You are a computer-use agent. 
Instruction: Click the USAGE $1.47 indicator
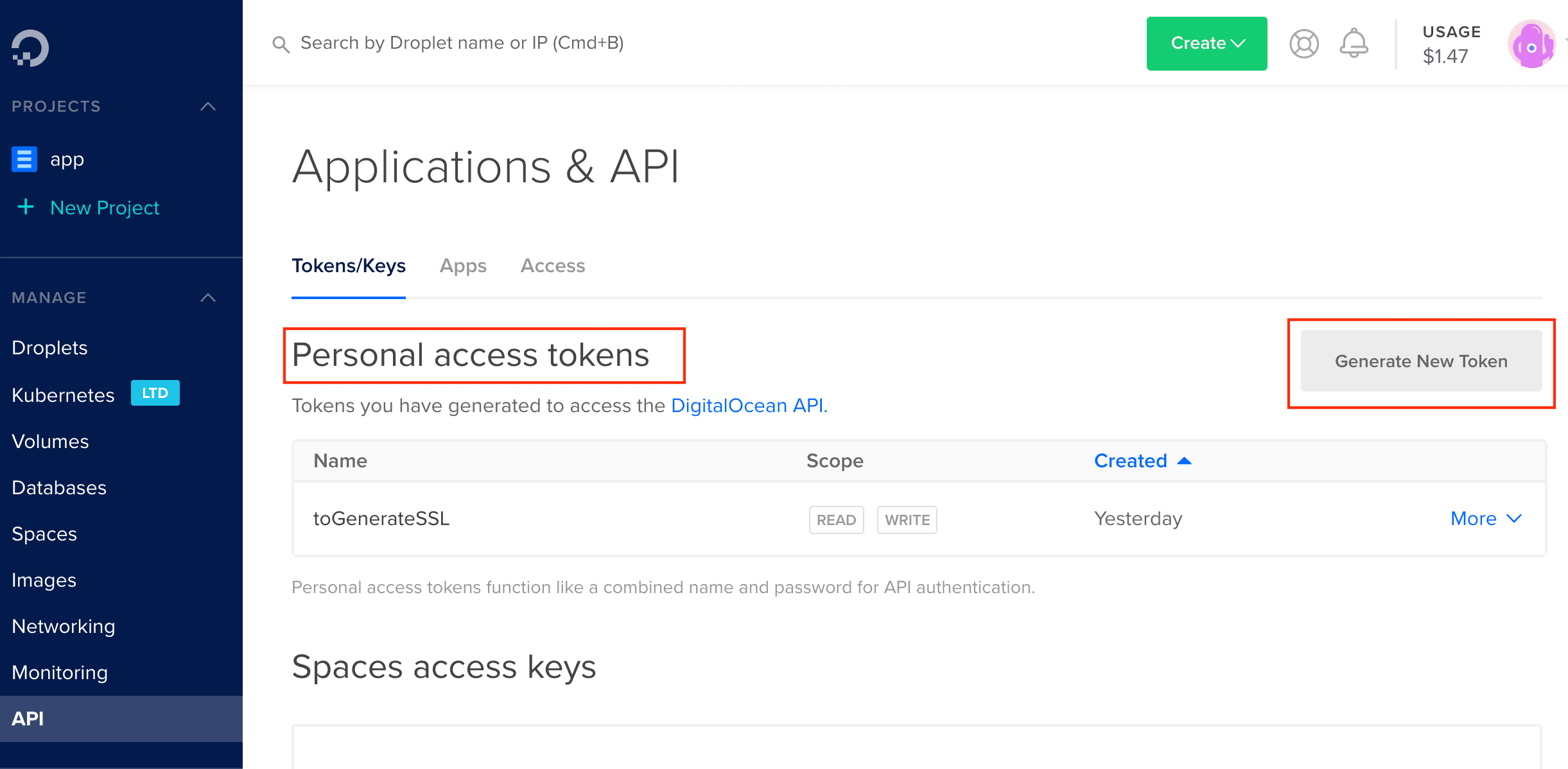[1451, 45]
